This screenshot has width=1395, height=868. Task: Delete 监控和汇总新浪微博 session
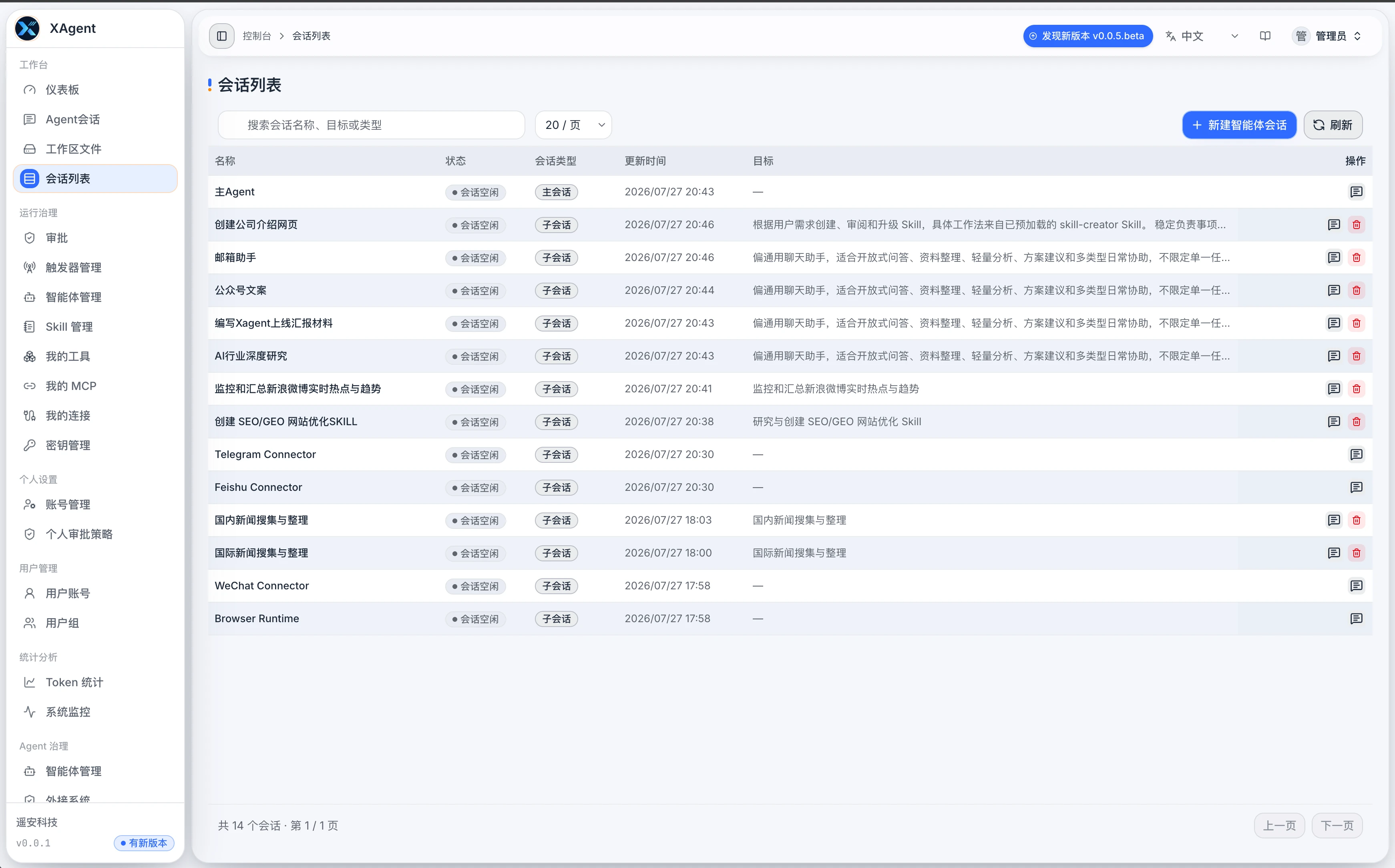point(1356,389)
